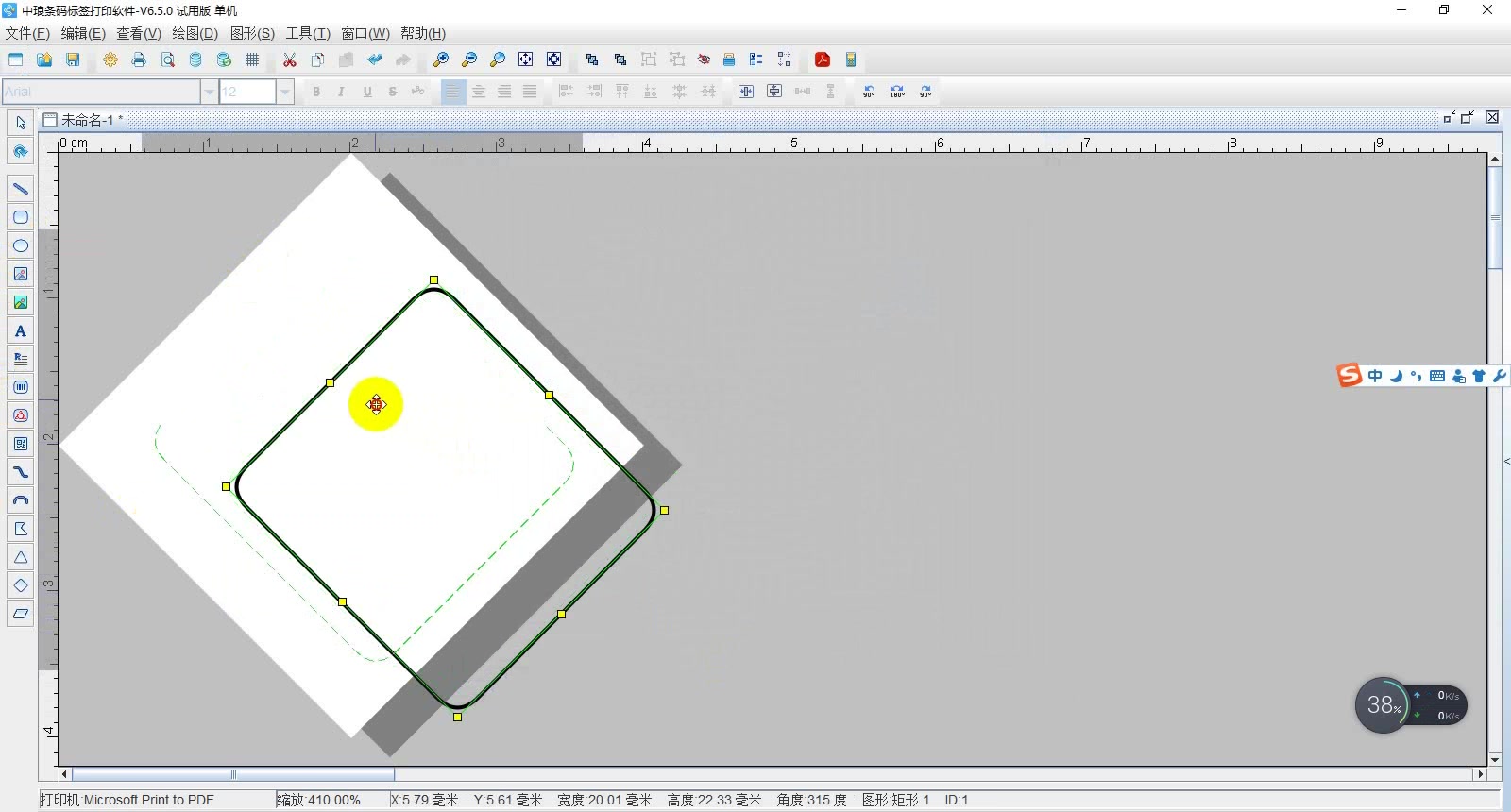The image size is (1511, 812).
Task: Click the print icon
Action: tap(139, 59)
